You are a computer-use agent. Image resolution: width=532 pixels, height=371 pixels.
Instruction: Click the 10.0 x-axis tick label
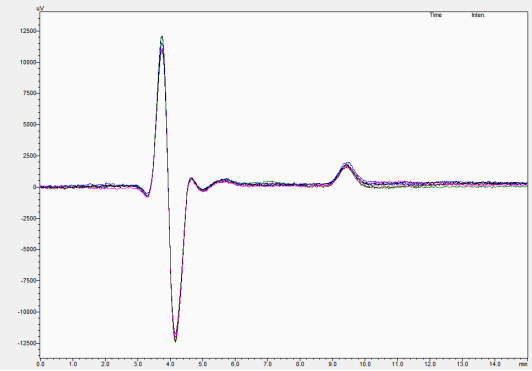pyautogui.click(x=365, y=364)
